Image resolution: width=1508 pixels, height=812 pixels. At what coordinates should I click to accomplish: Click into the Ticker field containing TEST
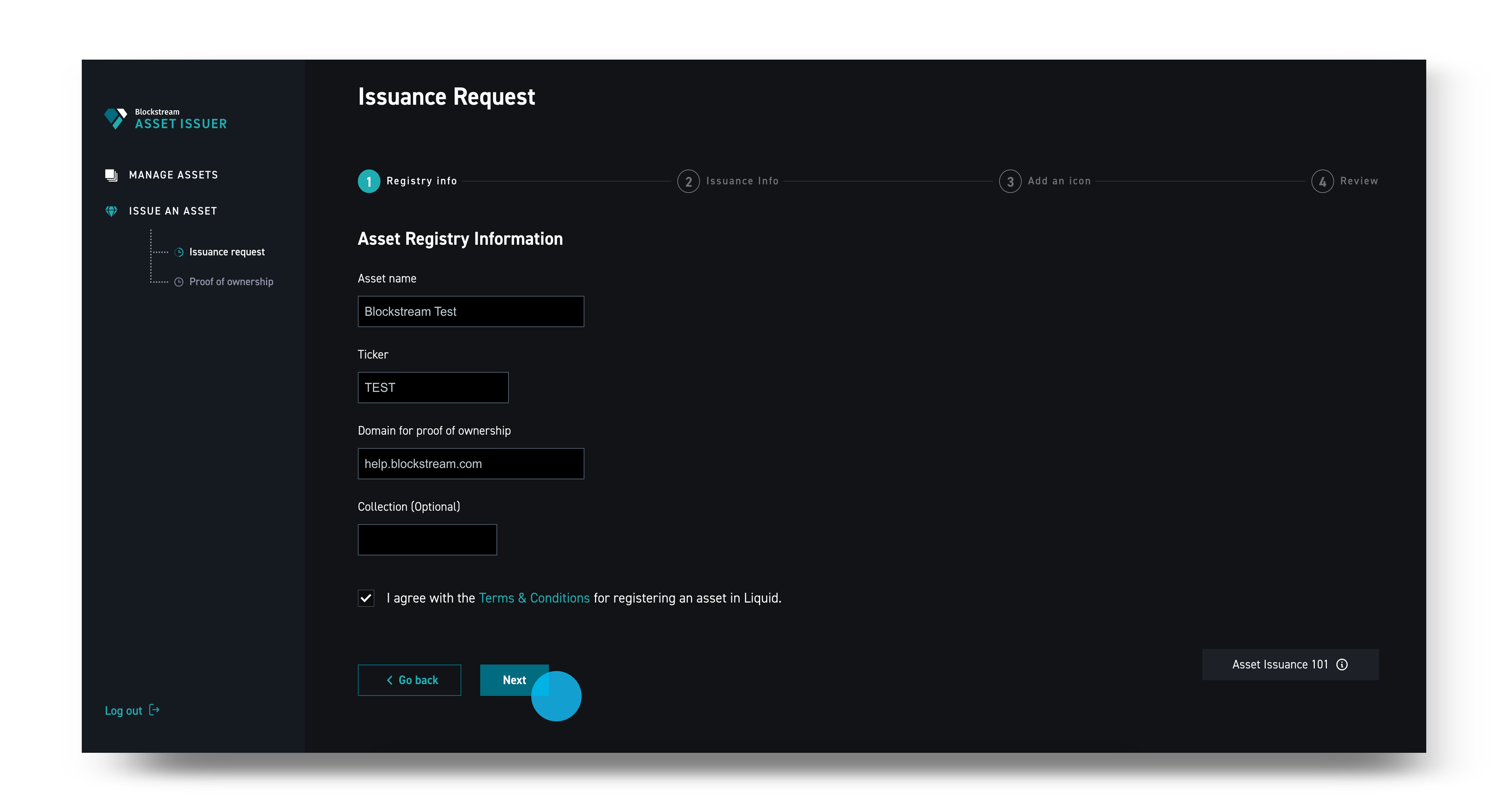433,387
